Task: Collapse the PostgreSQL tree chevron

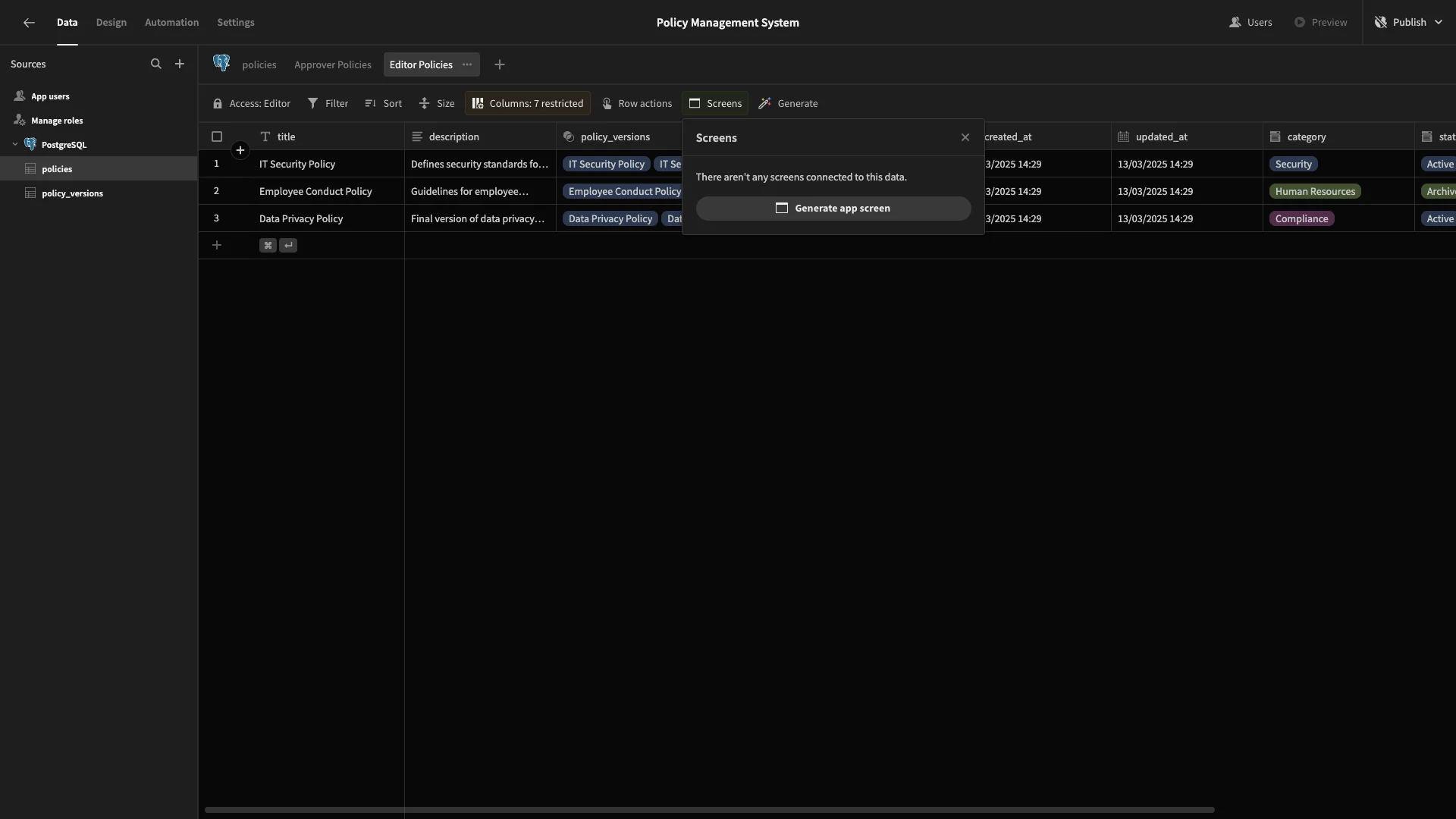Action: 15,144
